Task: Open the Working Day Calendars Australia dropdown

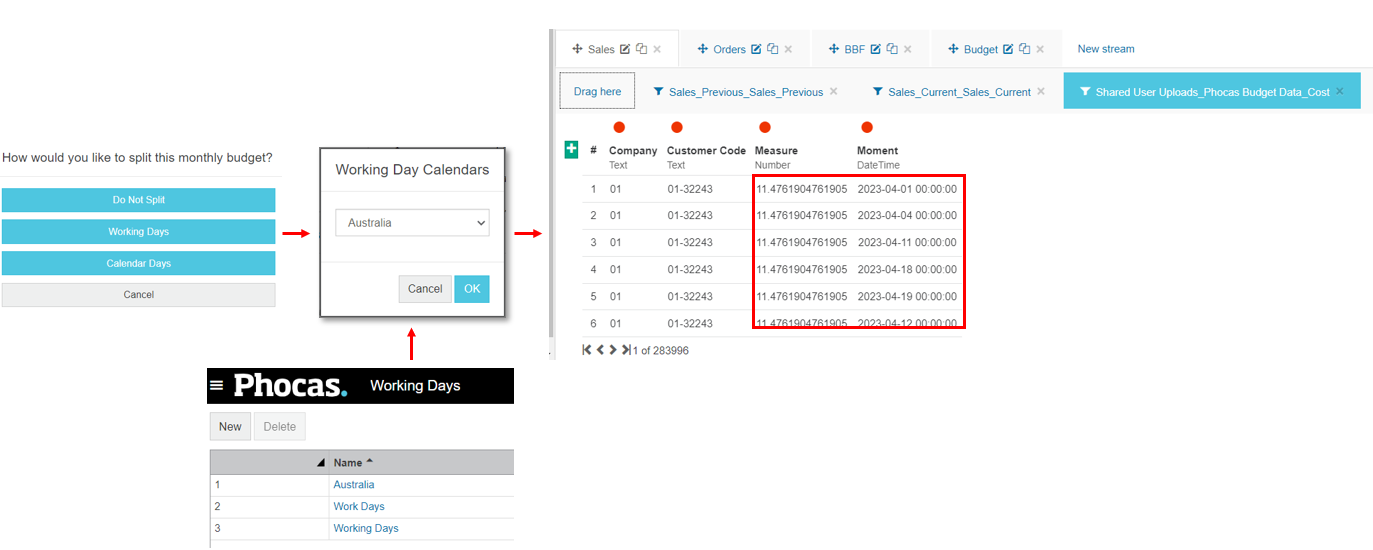Action: click(412, 223)
